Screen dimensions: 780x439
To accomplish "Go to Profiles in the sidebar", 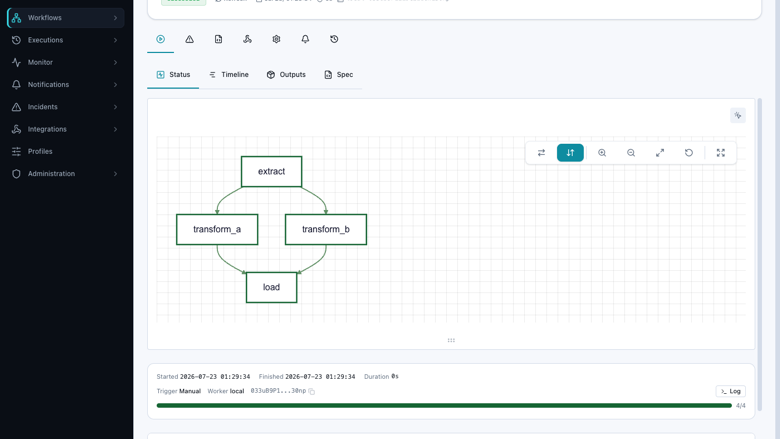I will coord(66,151).
